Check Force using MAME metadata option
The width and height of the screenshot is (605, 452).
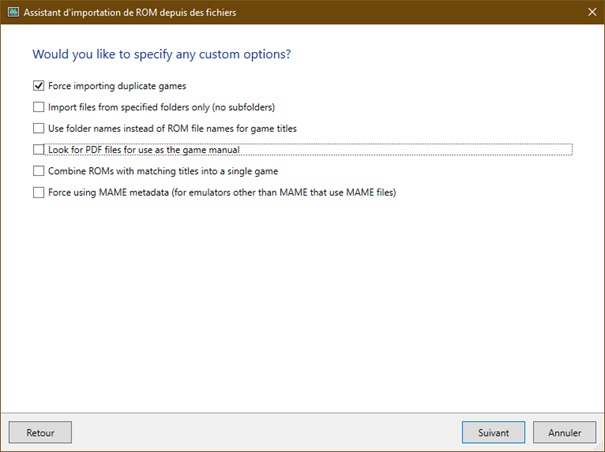[x=39, y=192]
